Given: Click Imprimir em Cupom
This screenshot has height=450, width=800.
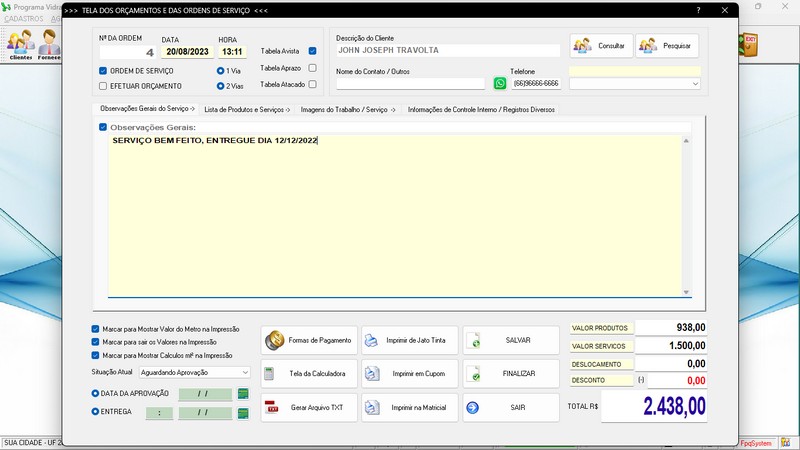Looking at the screenshot, I should point(410,374).
